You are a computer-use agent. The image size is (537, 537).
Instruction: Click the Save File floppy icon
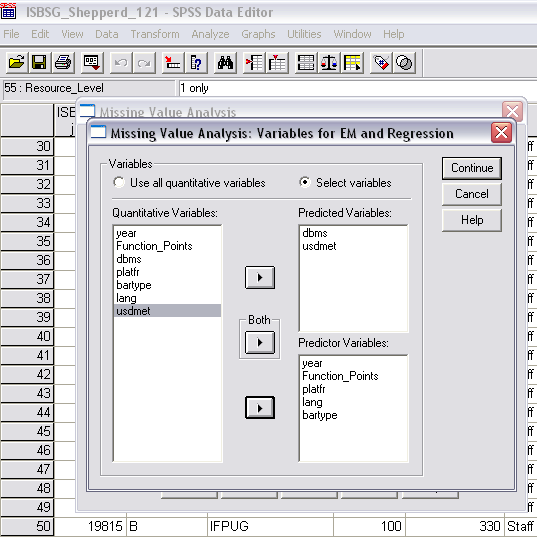coord(39,63)
